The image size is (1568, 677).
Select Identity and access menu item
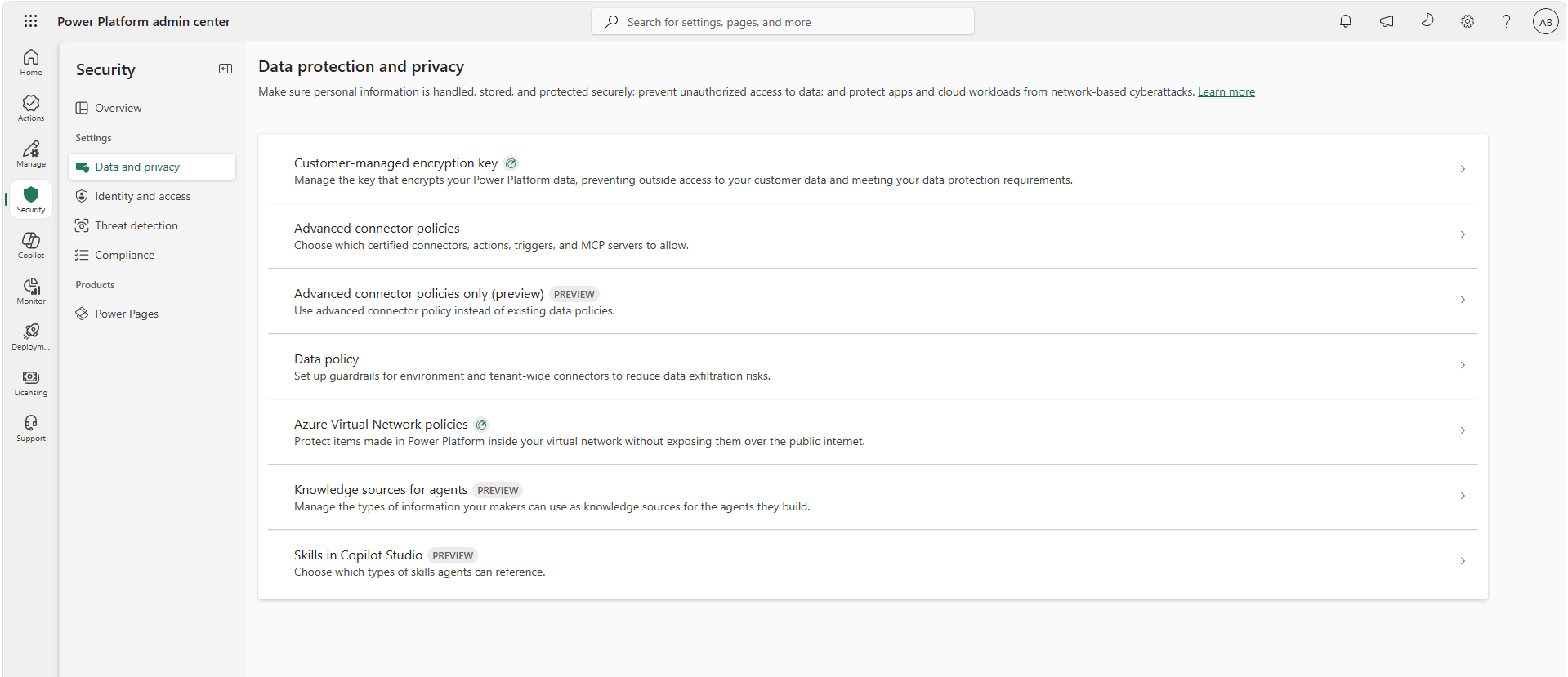[152, 196]
